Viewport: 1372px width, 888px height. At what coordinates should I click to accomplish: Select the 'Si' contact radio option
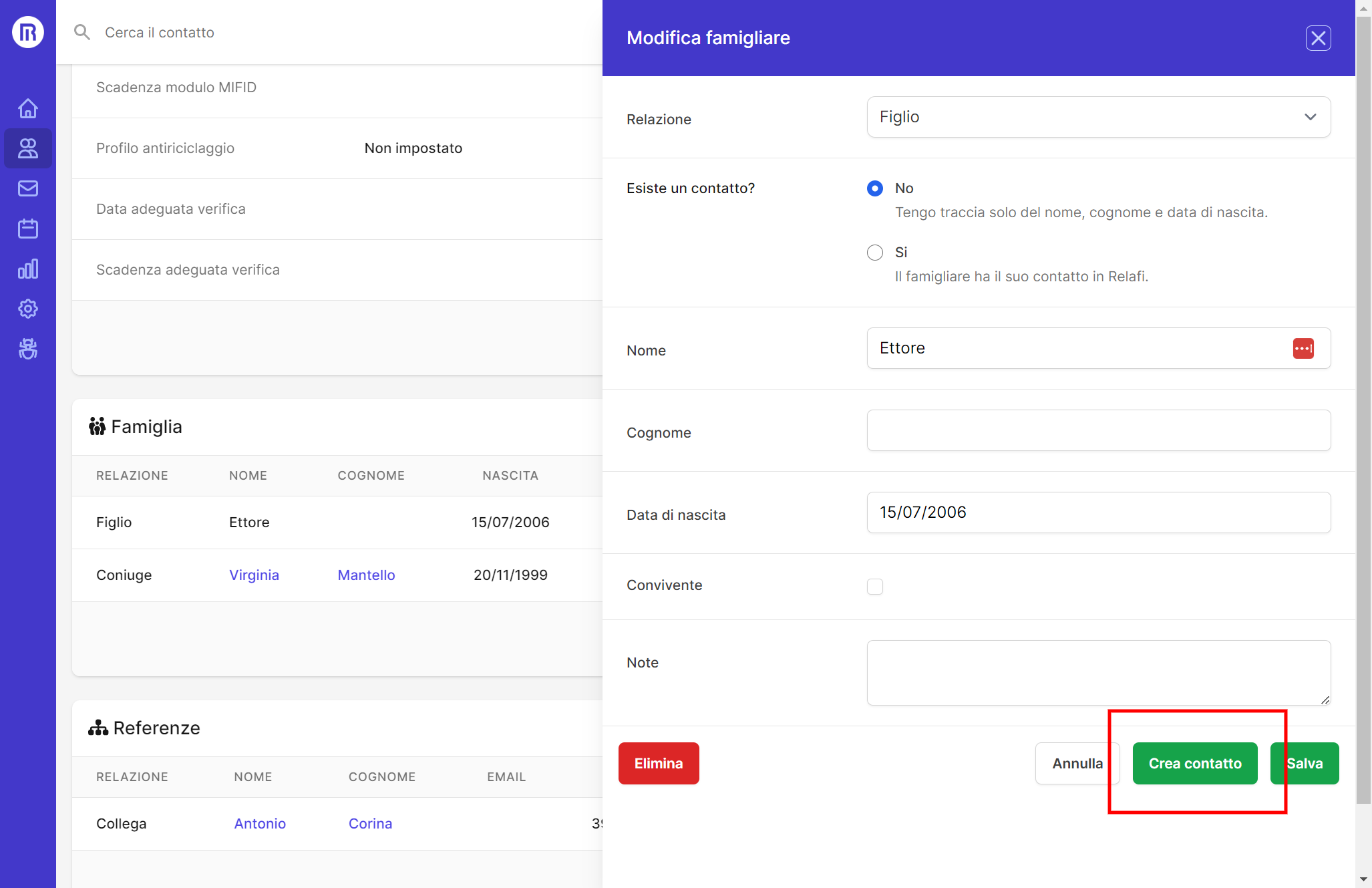[x=874, y=253]
